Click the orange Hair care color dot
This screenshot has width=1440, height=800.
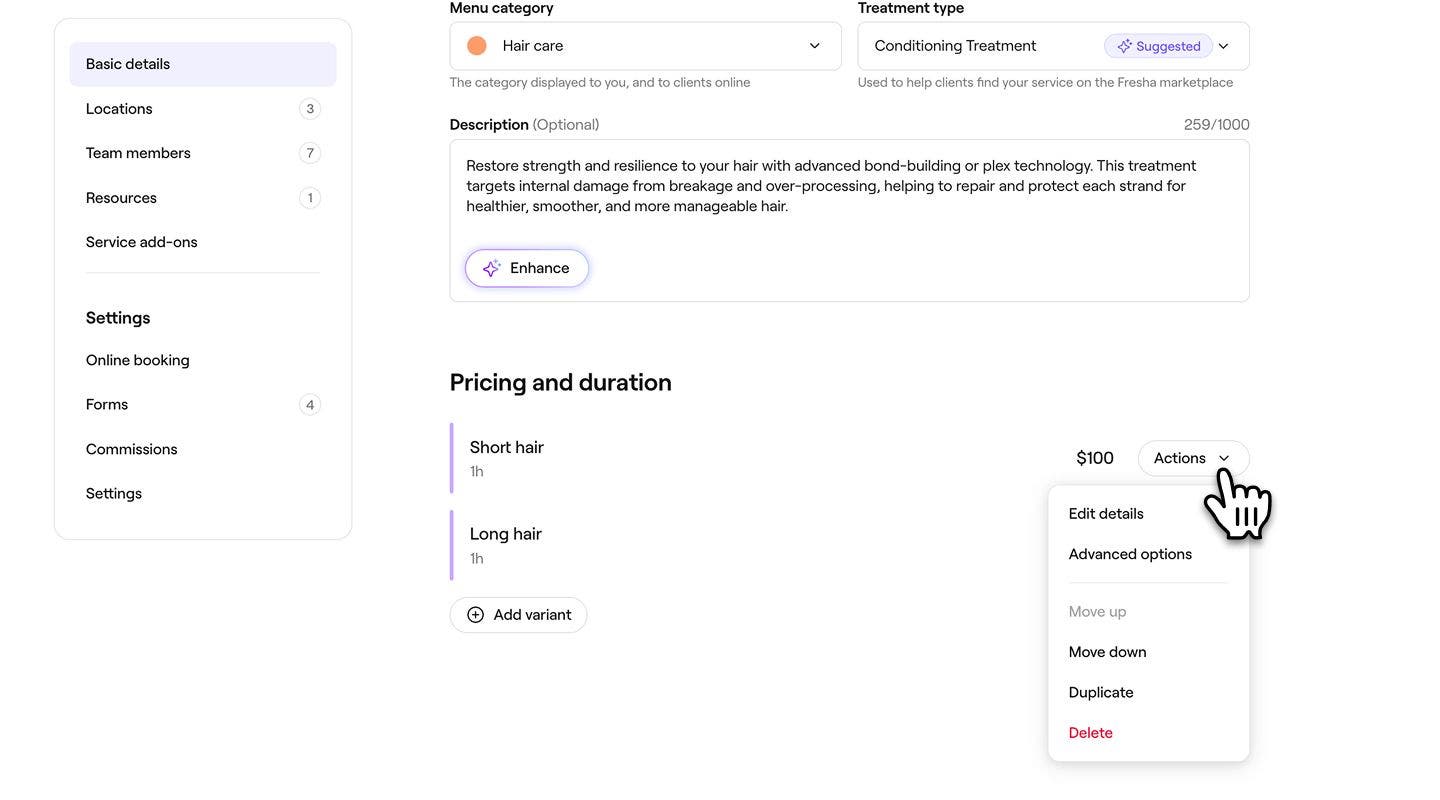(x=477, y=46)
